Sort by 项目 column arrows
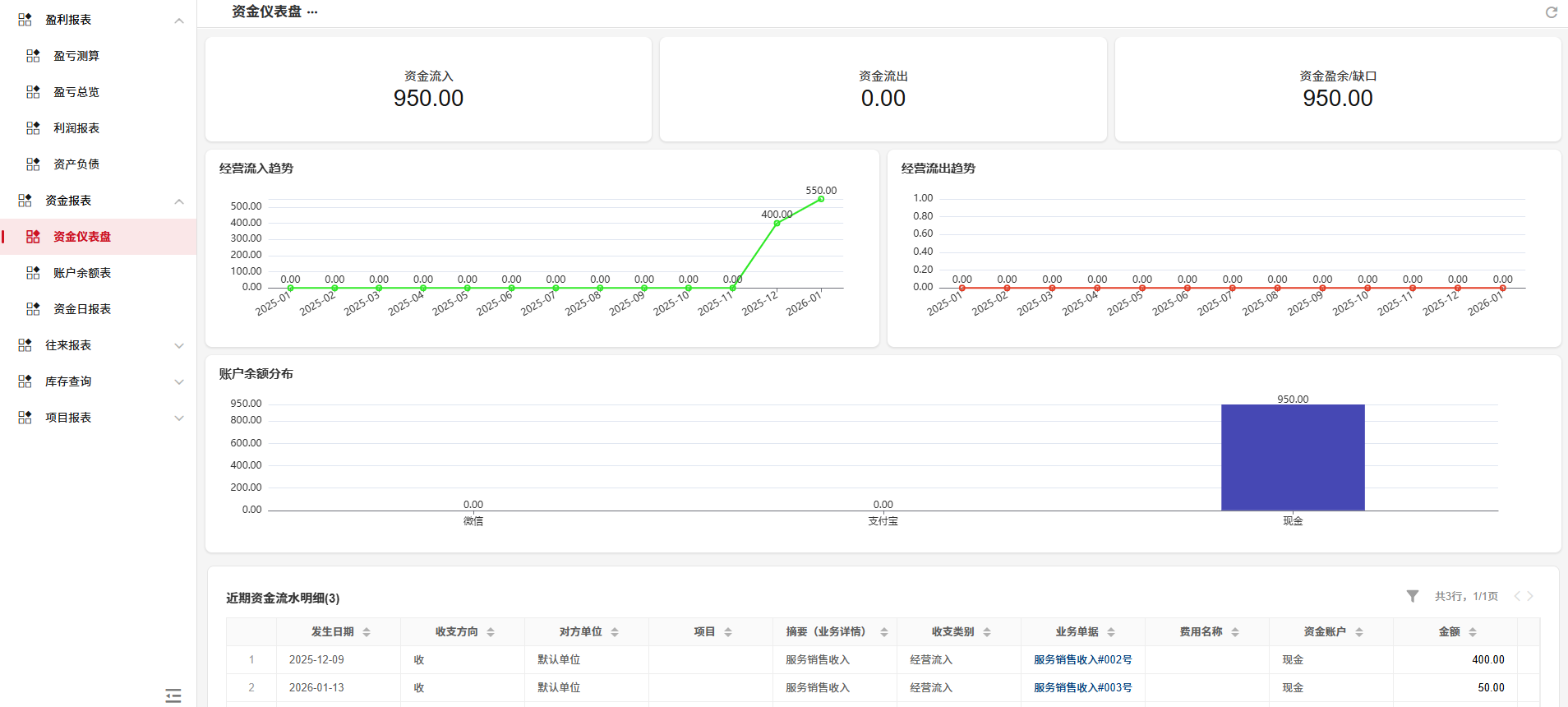The height and width of the screenshot is (707, 1568). click(728, 632)
